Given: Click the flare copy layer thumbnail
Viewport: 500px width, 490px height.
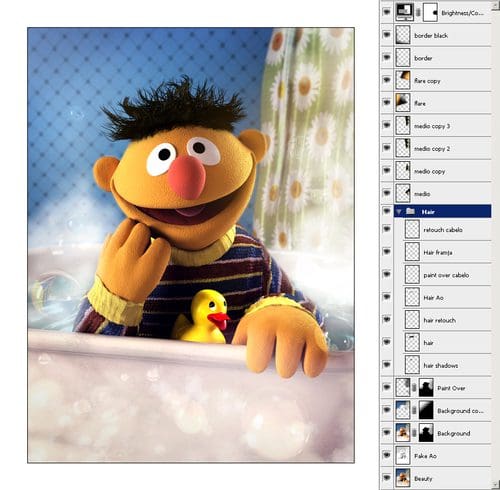Looking at the screenshot, I should pos(403,80).
